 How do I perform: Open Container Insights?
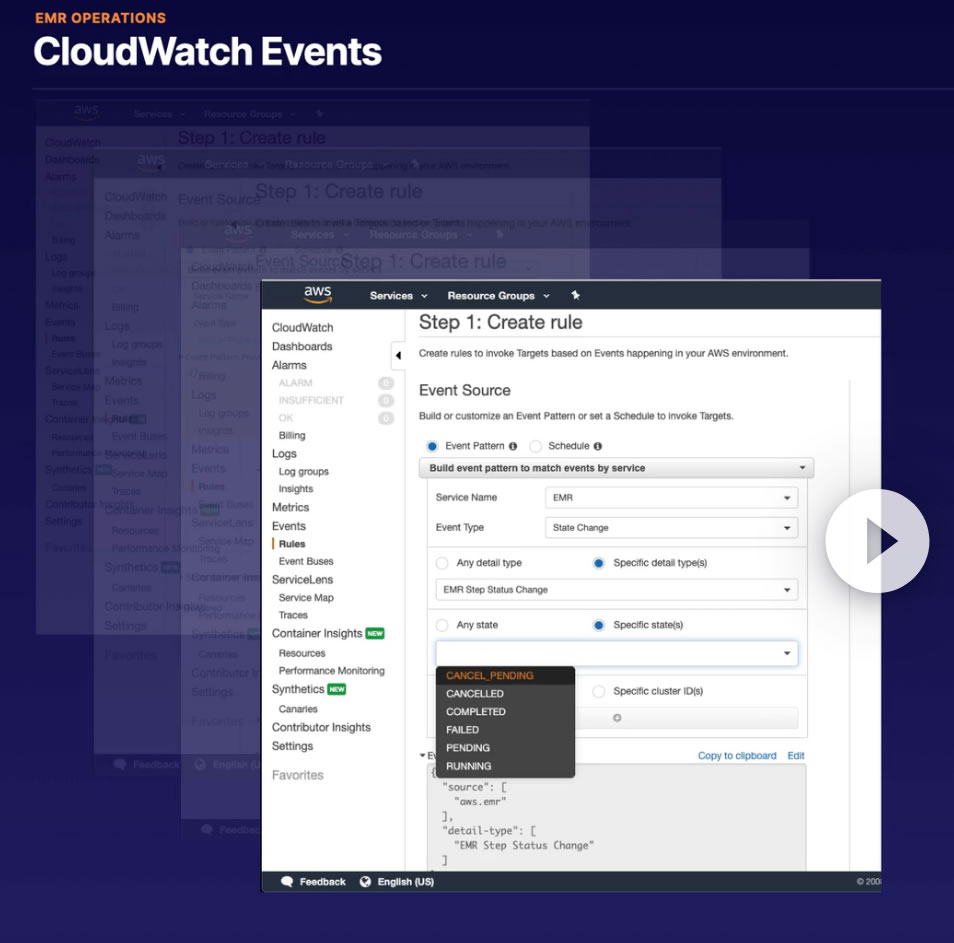317,633
